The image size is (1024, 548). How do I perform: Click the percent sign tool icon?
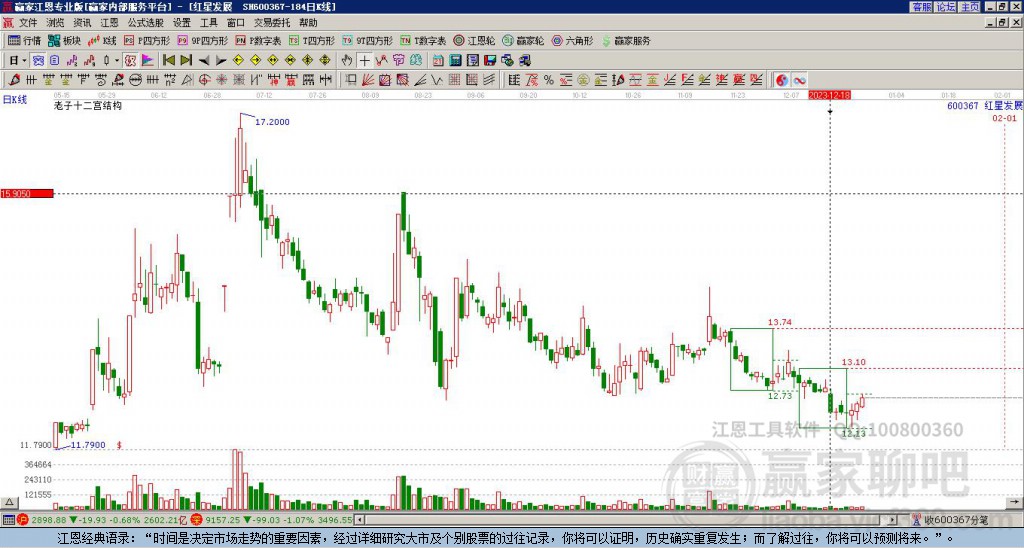[x=549, y=80]
